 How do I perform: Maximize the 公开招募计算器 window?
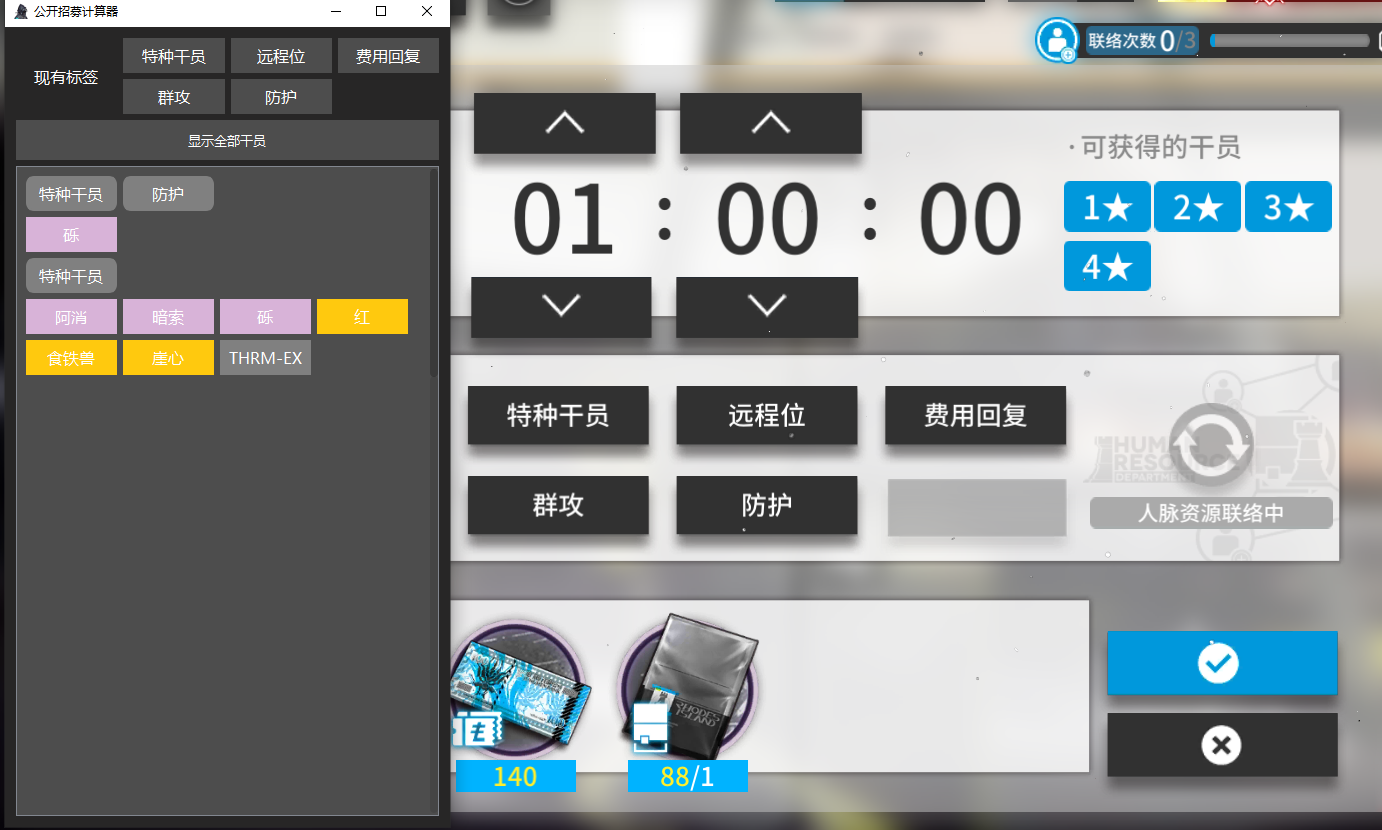coord(381,11)
